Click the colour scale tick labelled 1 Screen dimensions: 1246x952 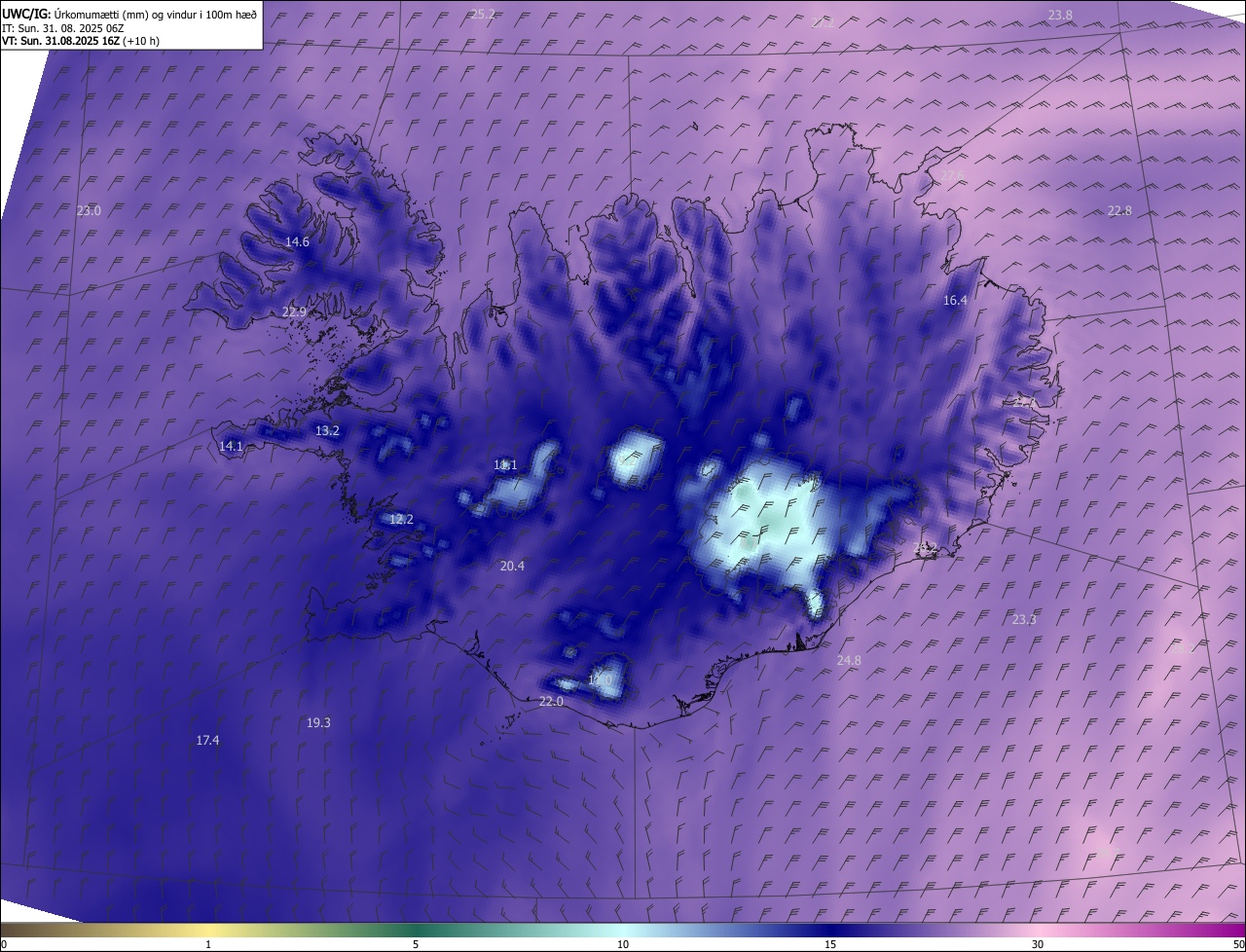point(208,944)
